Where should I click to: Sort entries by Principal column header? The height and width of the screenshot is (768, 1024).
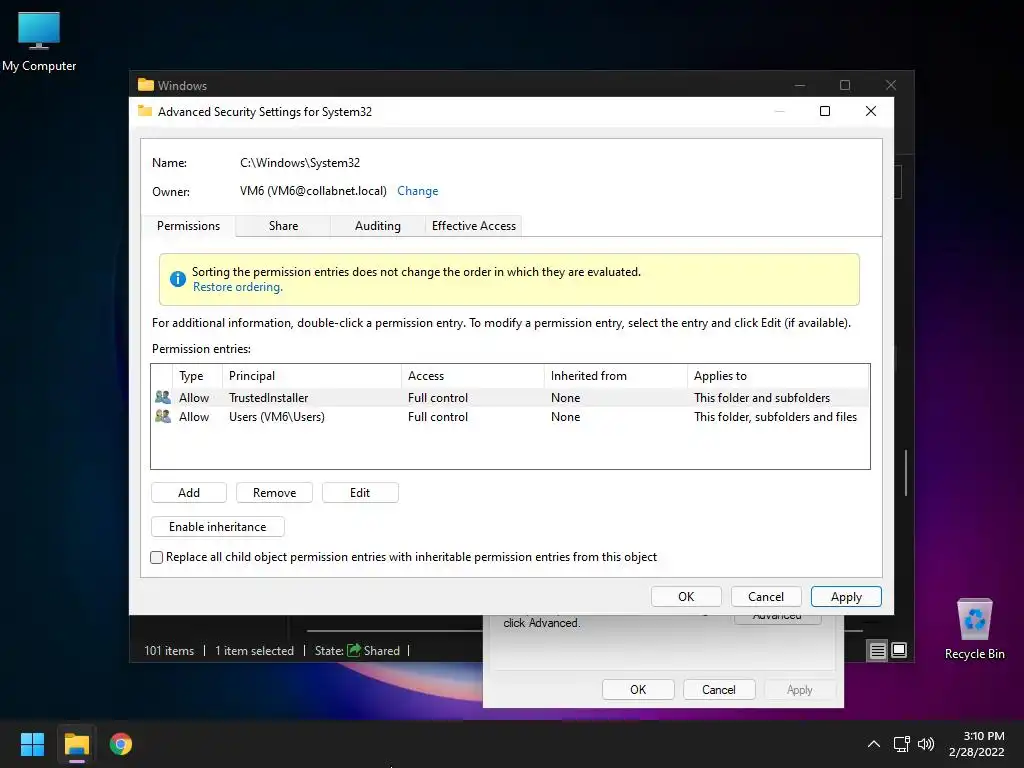(312, 376)
